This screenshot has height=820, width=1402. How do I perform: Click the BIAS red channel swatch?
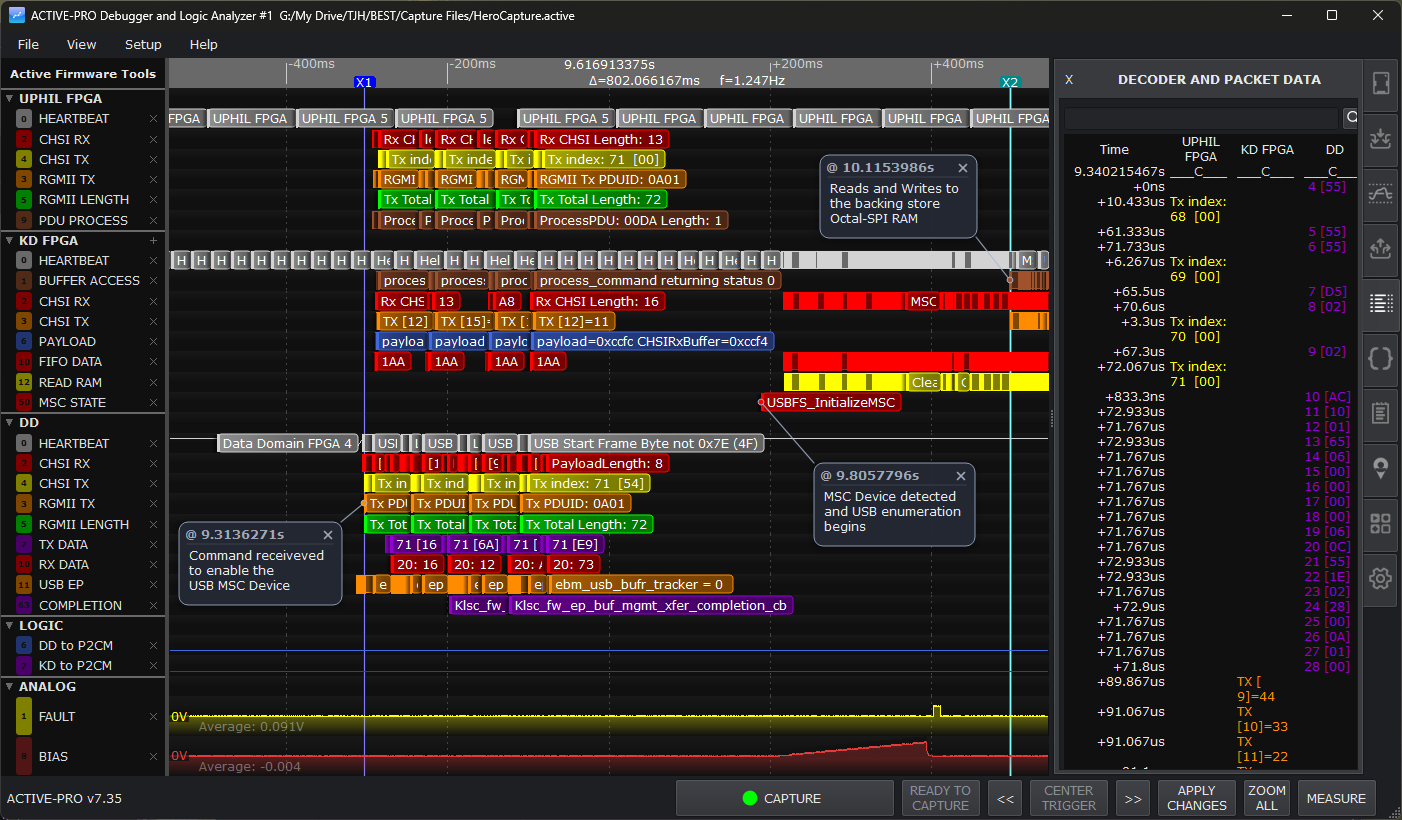[x=24, y=757]
